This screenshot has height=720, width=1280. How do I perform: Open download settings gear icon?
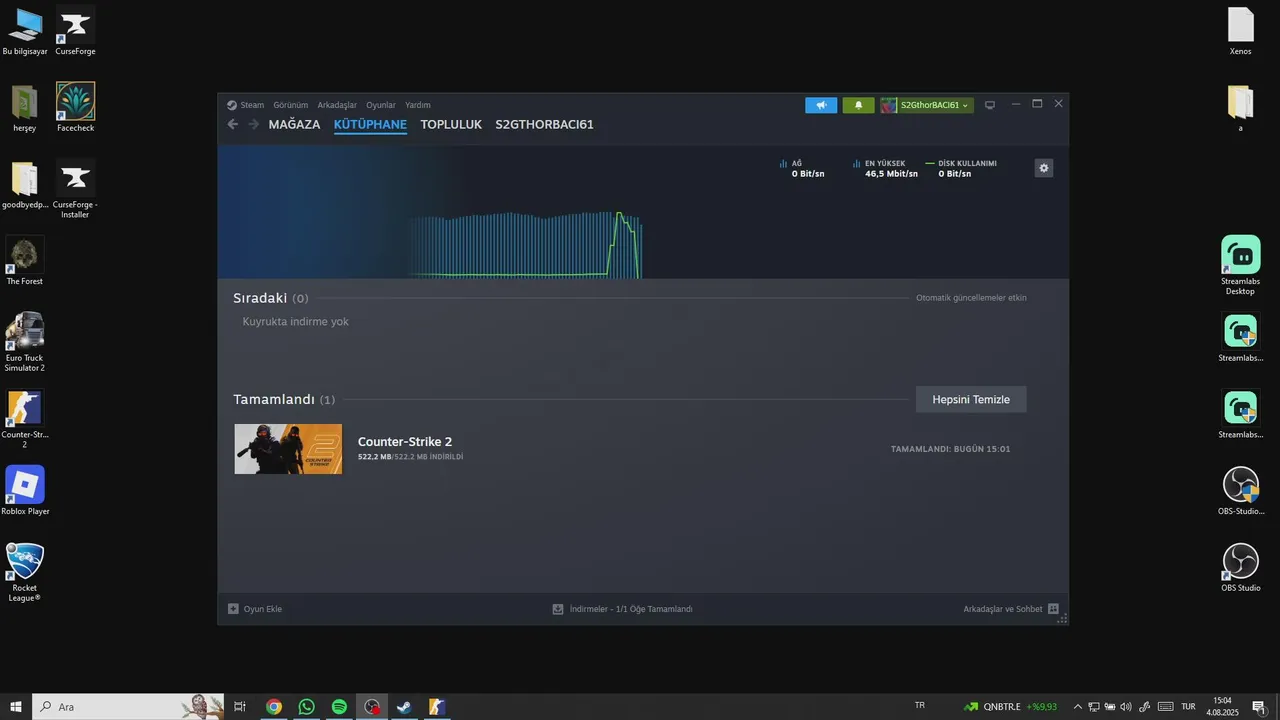tap(1044, 168)
